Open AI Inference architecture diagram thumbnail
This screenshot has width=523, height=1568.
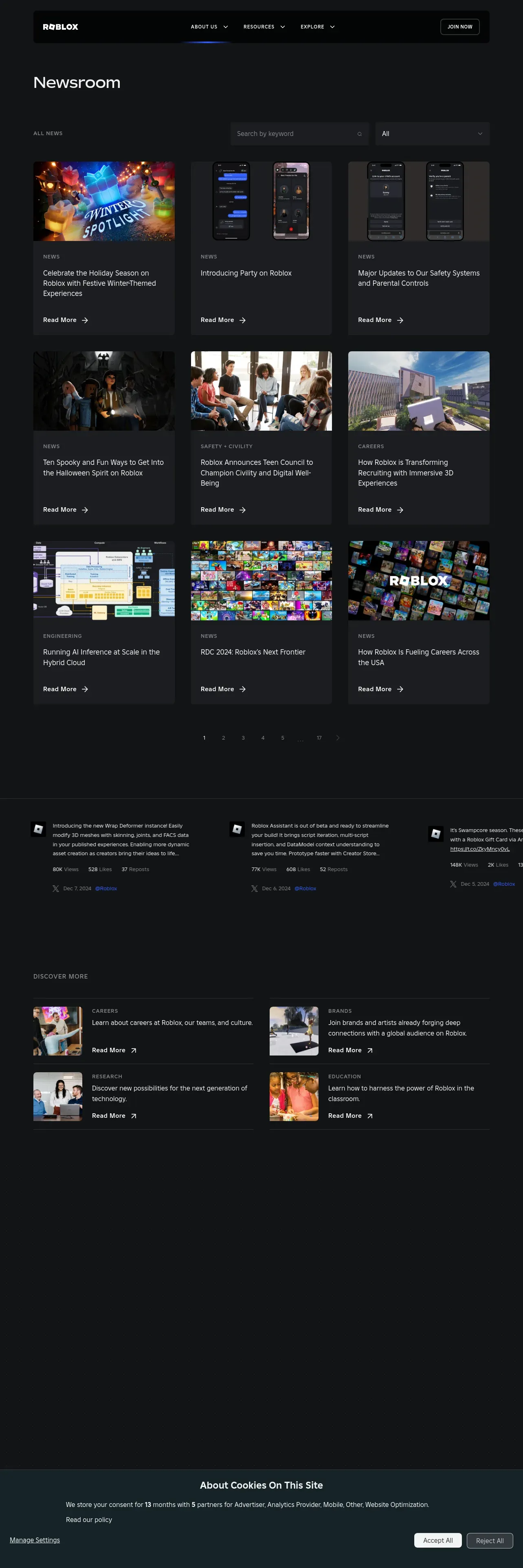pos(104,581)
